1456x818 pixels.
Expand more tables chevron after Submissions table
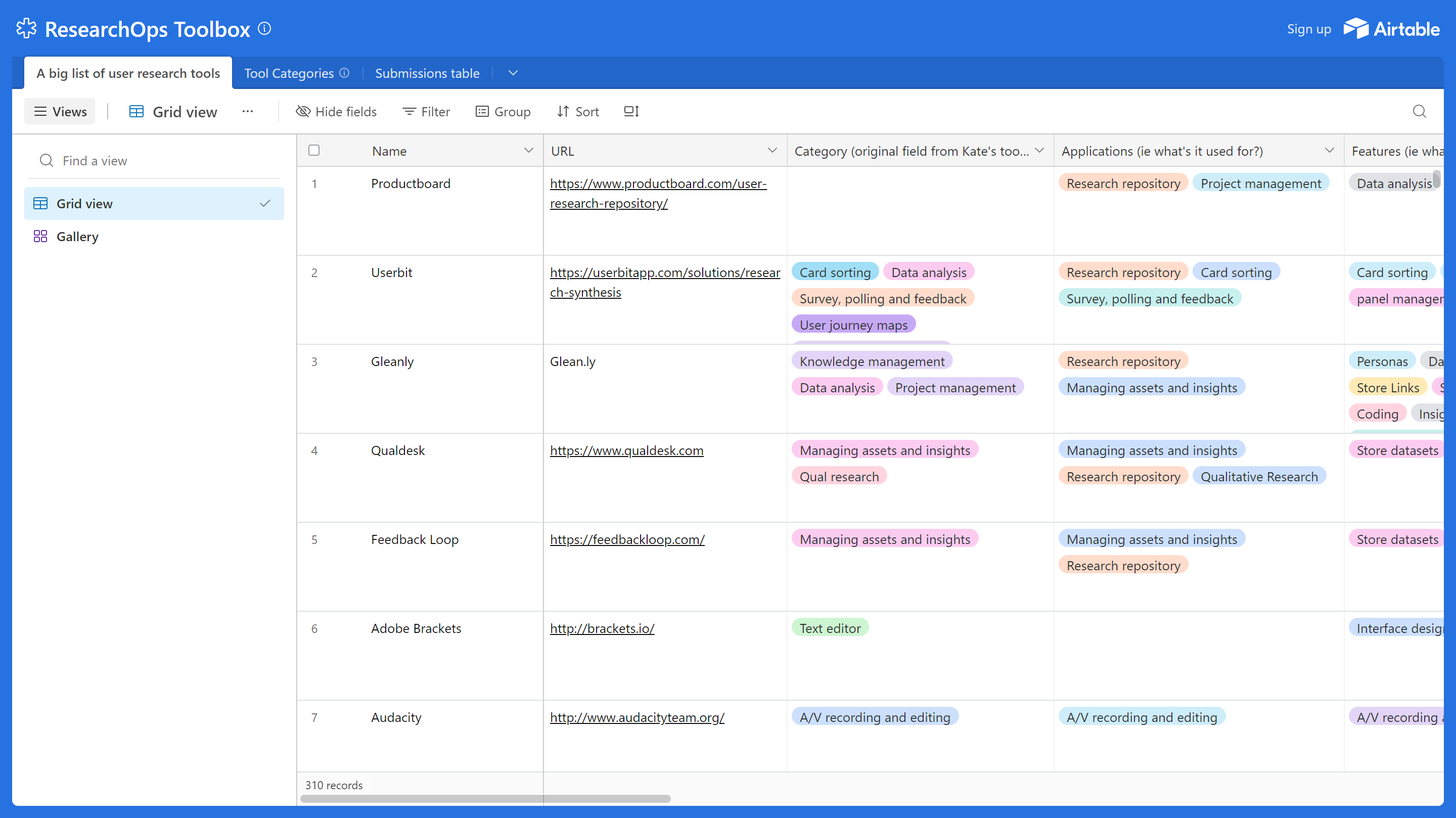coord(513,73)
